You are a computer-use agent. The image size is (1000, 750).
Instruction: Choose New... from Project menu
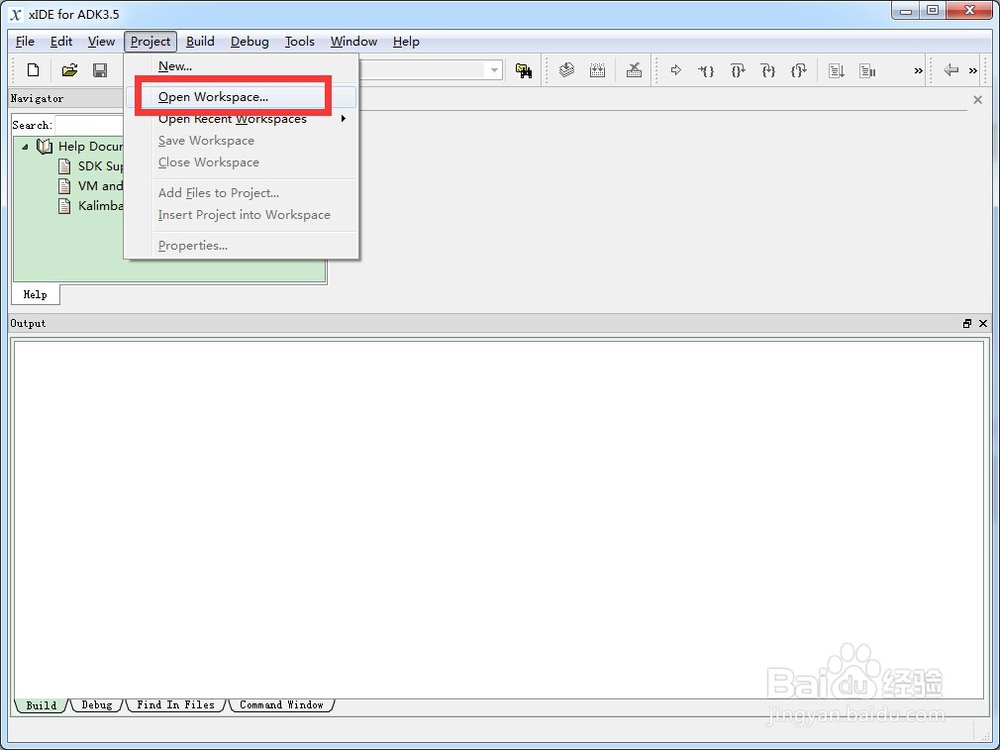241,66
